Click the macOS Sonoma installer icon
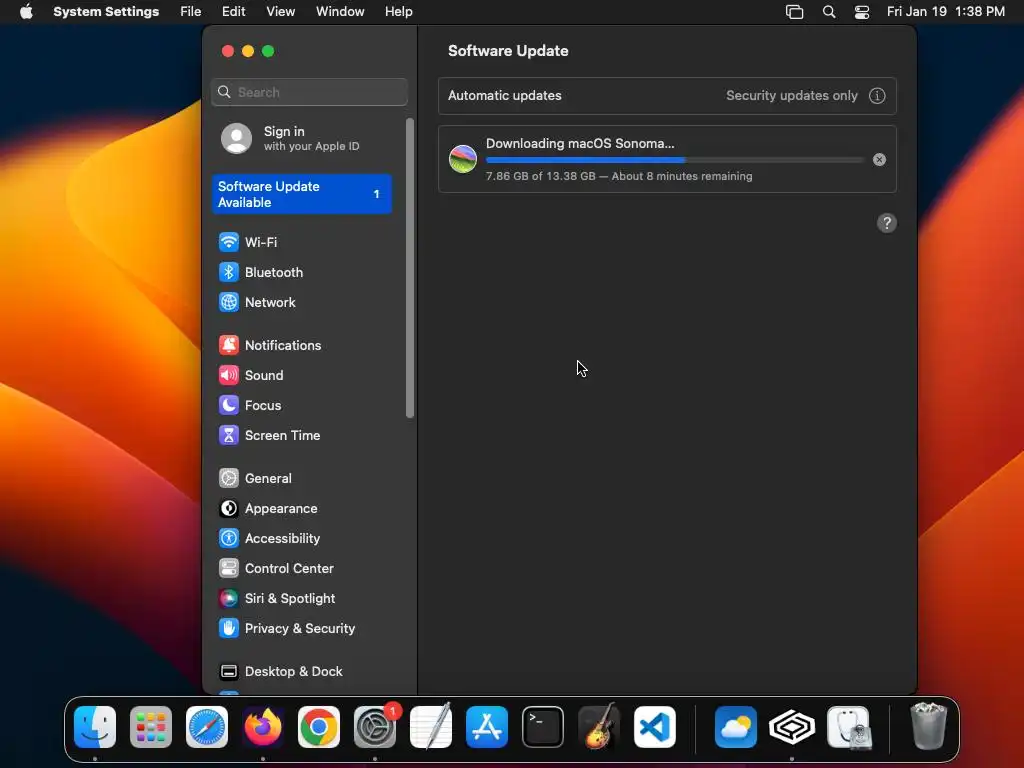This screenshot has height=768, width=1024. 463,159
